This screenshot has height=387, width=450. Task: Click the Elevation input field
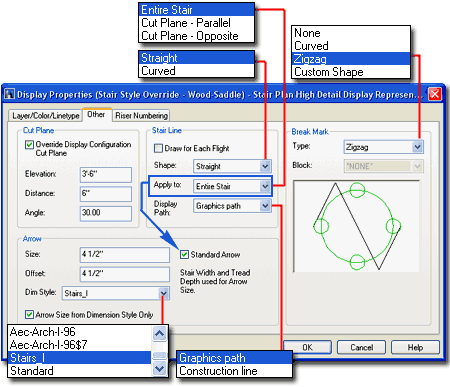click(x=106, y=175)
